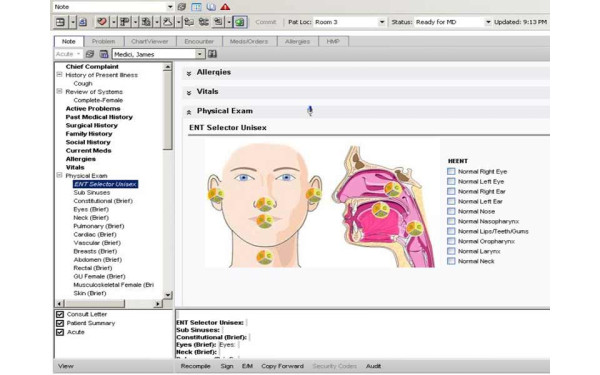Click the outline tree vertical scrollbar thumb
Viewport: 600px width, 375px height.
pyautogui.click(x=168, y=110)
